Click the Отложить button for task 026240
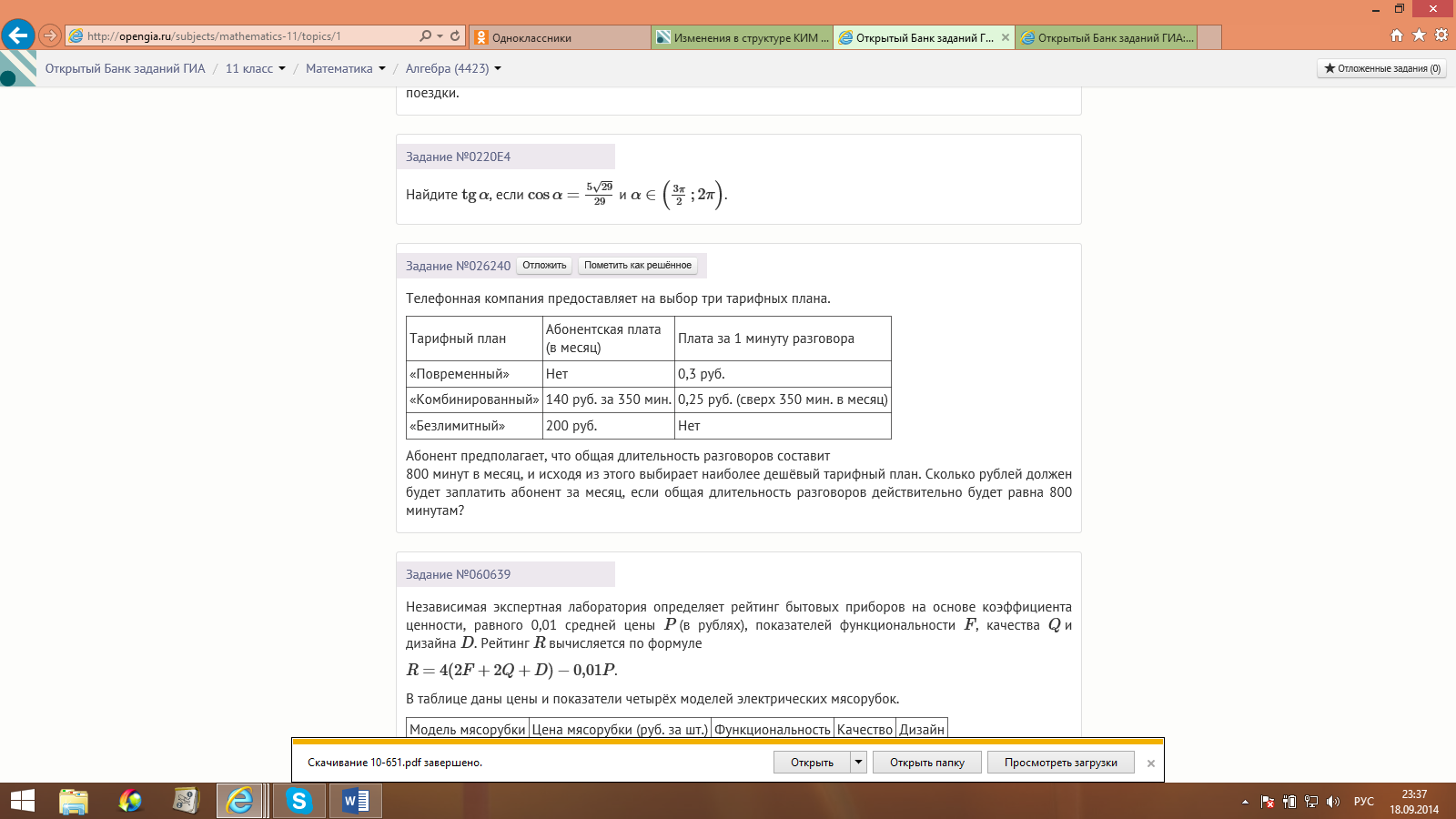 (x=544, y=266)
